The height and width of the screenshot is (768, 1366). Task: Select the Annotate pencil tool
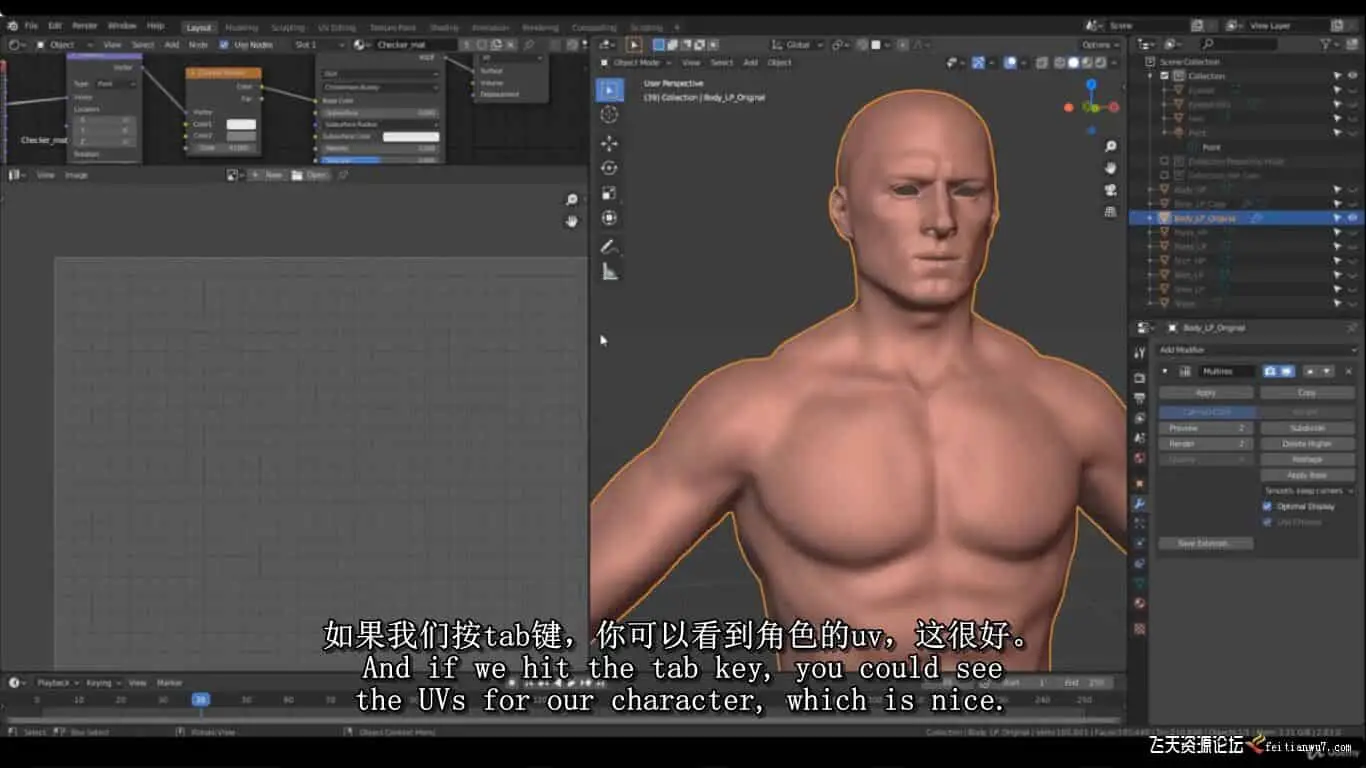click(609, 246)
